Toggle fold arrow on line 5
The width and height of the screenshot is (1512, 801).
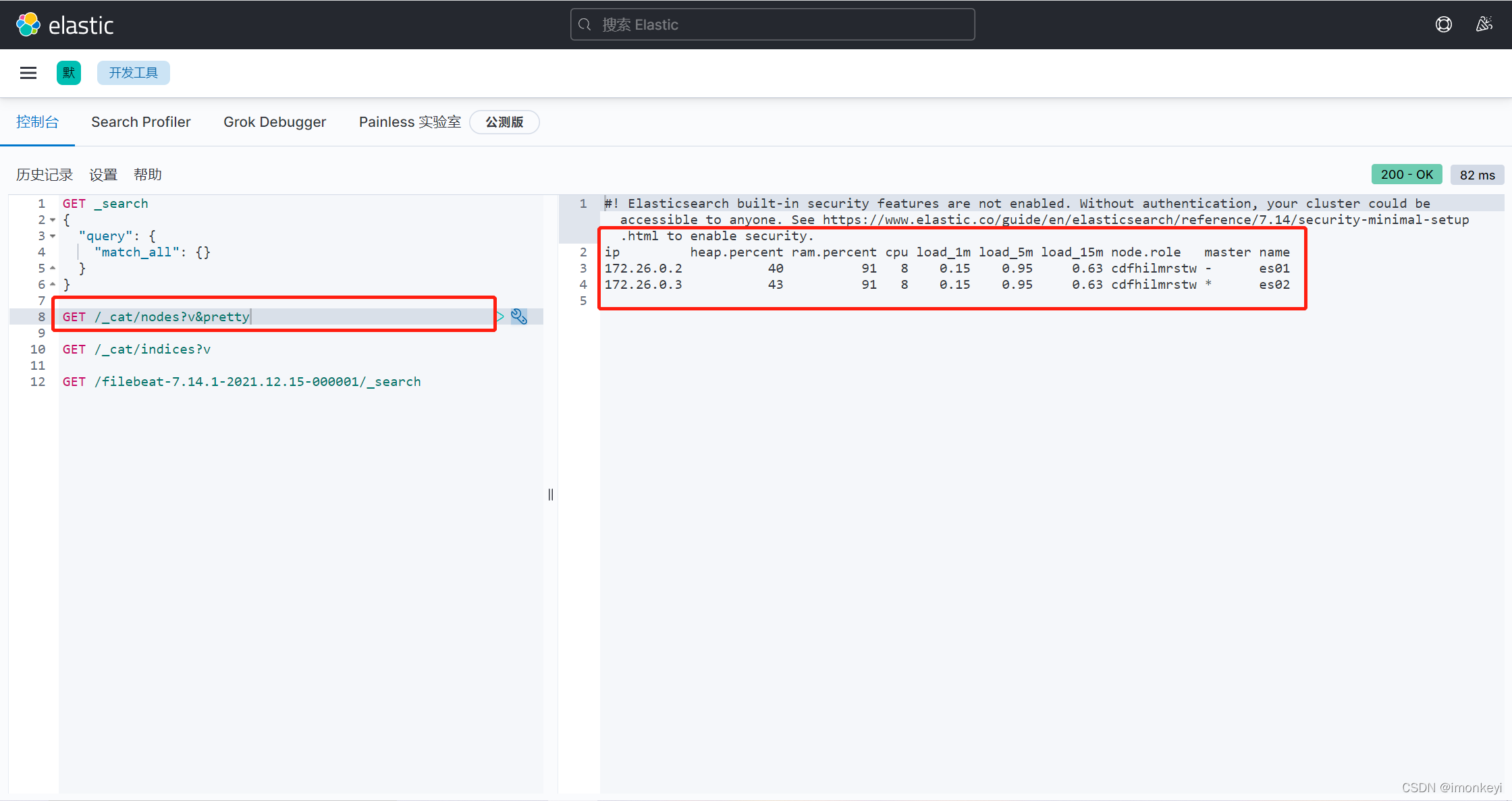pos(53,269)
